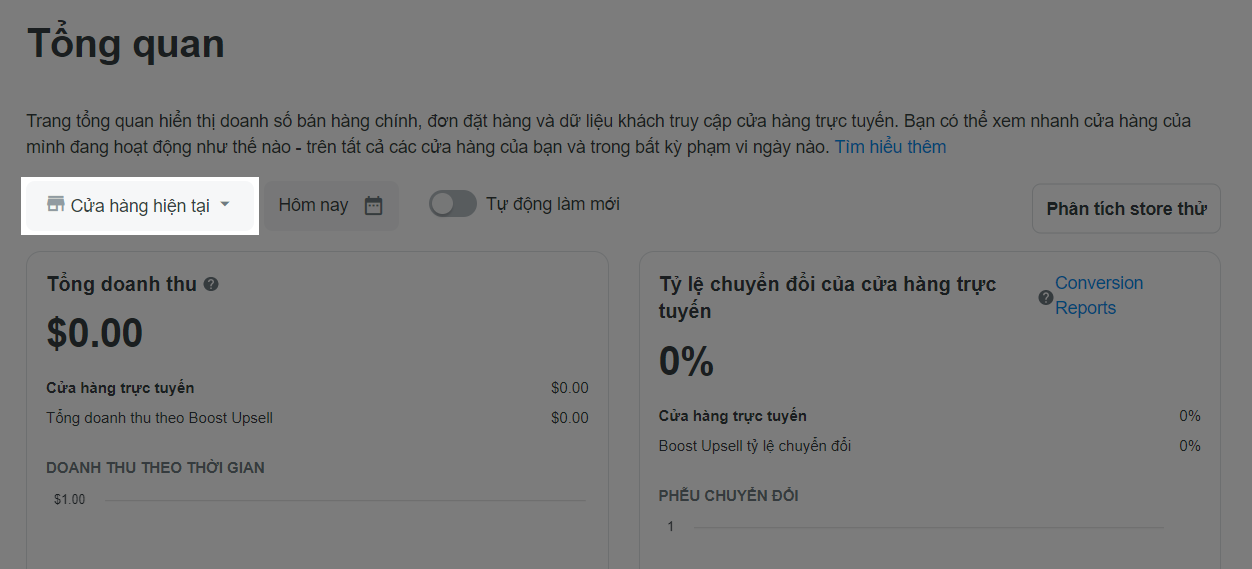This screenshot has height=569, width=1252.
Task: Click the Tự động làm mới label text
Action: point(553,204)
